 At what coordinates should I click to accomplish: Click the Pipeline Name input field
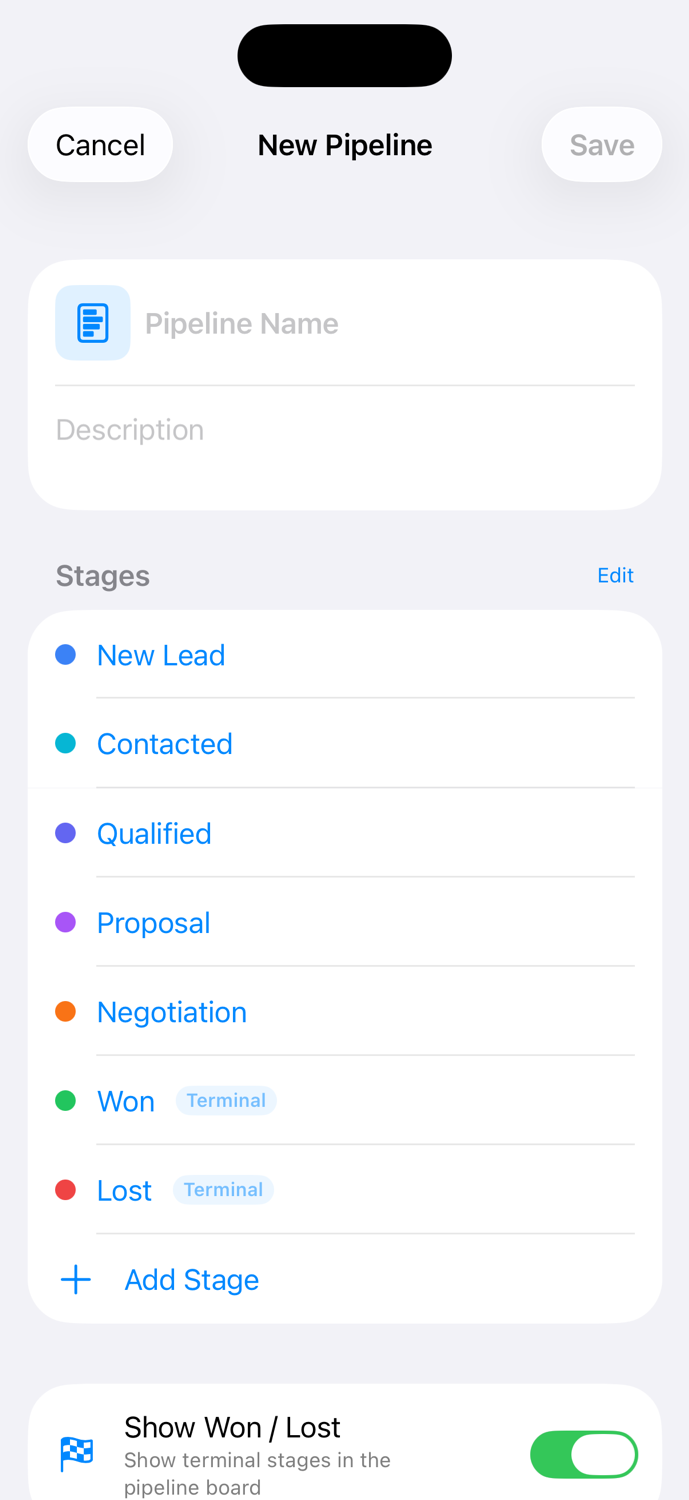coord(300,322)
